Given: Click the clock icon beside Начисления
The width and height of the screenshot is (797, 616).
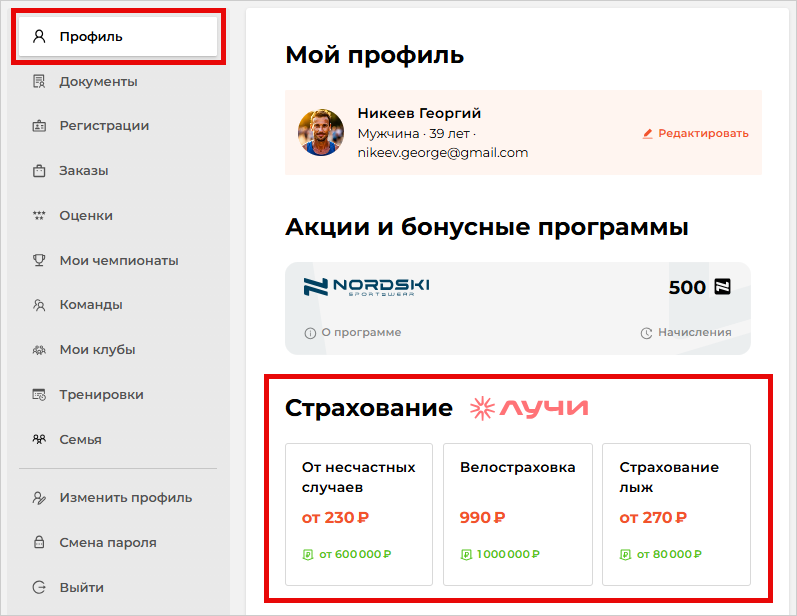Looking at the screenshot, I should (x=646, y=333).
